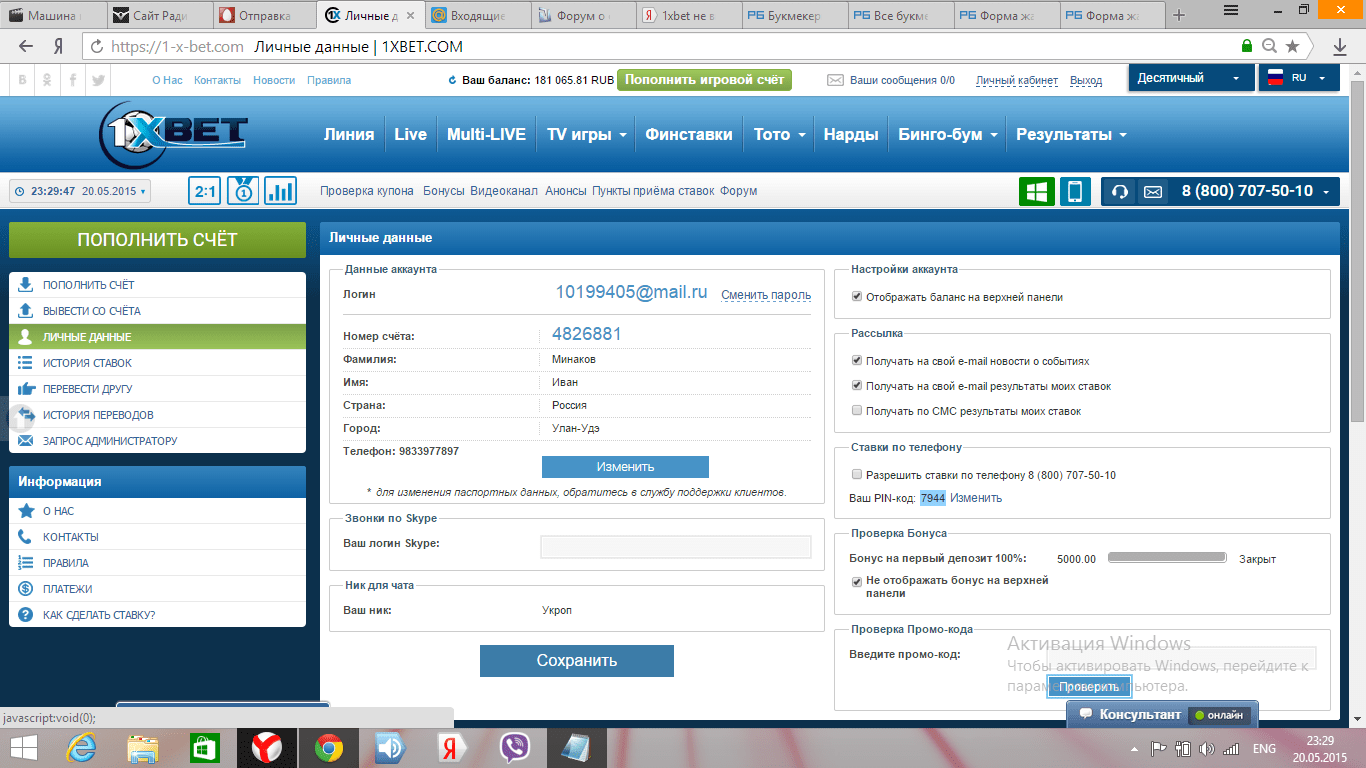Open the Odnoklassniki social icon
This screenshot has width=1366, height=768.
[47, 80]
